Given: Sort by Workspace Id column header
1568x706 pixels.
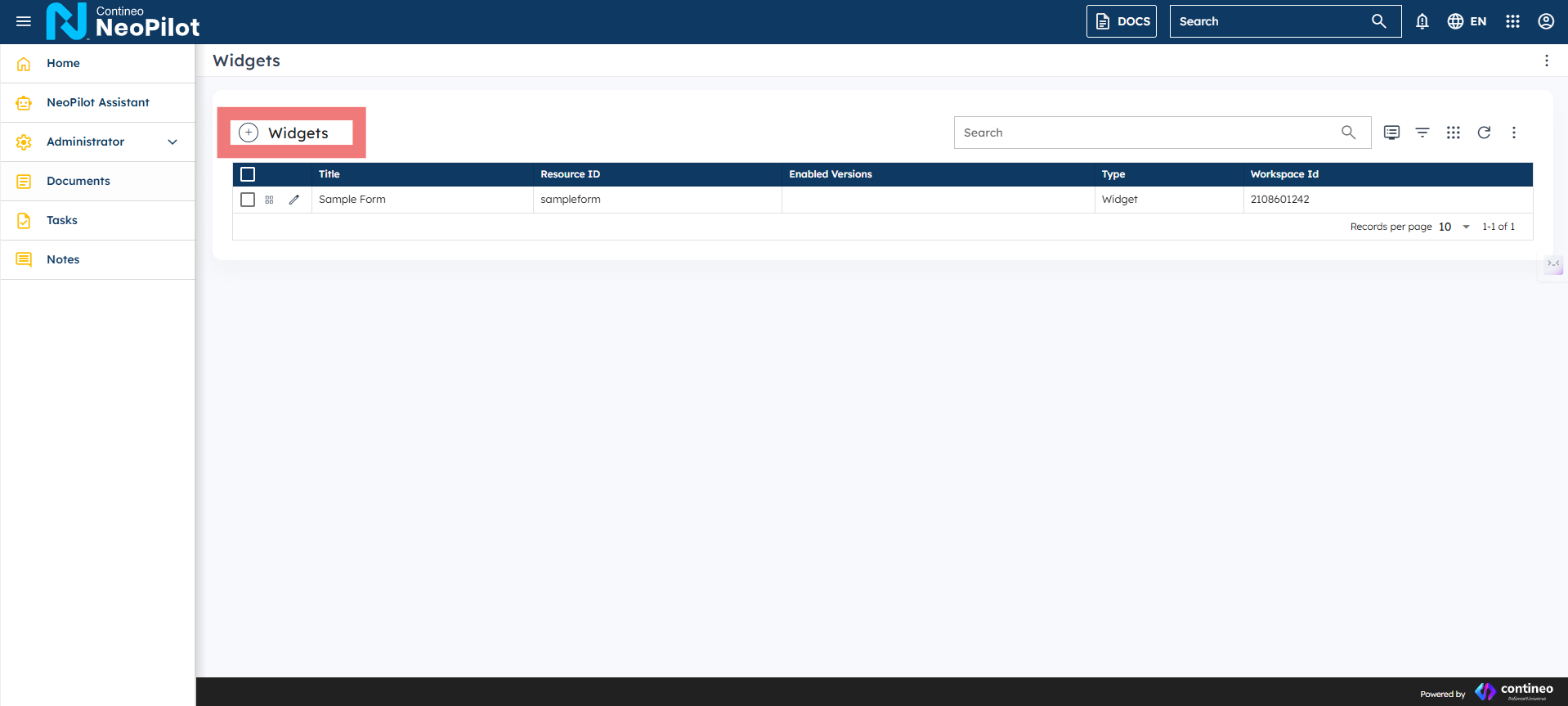Looking at the screenshot, I should point(1284,174).
